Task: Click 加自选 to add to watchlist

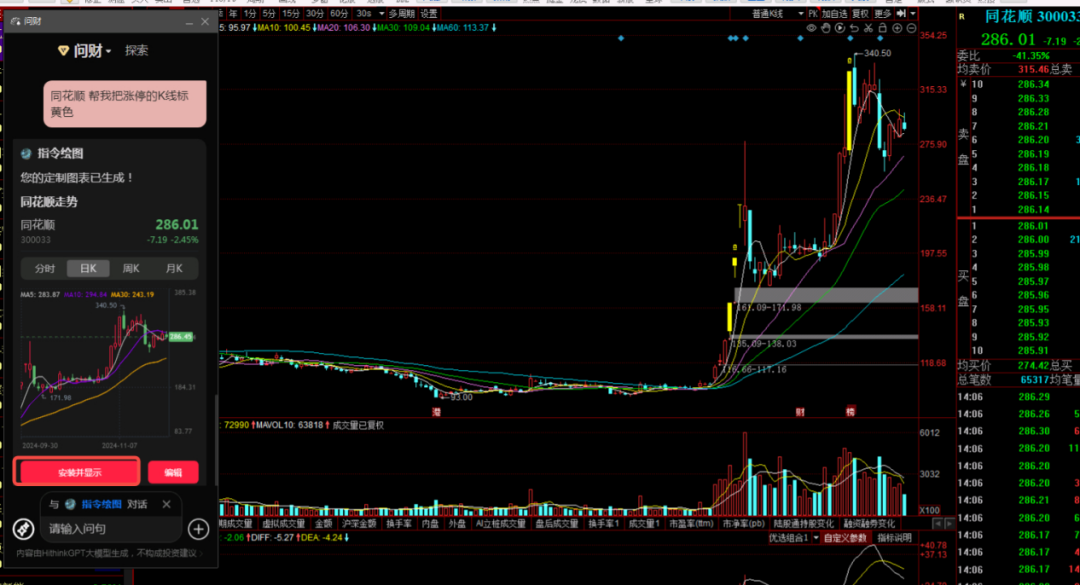Action: [x=835, y=14]
